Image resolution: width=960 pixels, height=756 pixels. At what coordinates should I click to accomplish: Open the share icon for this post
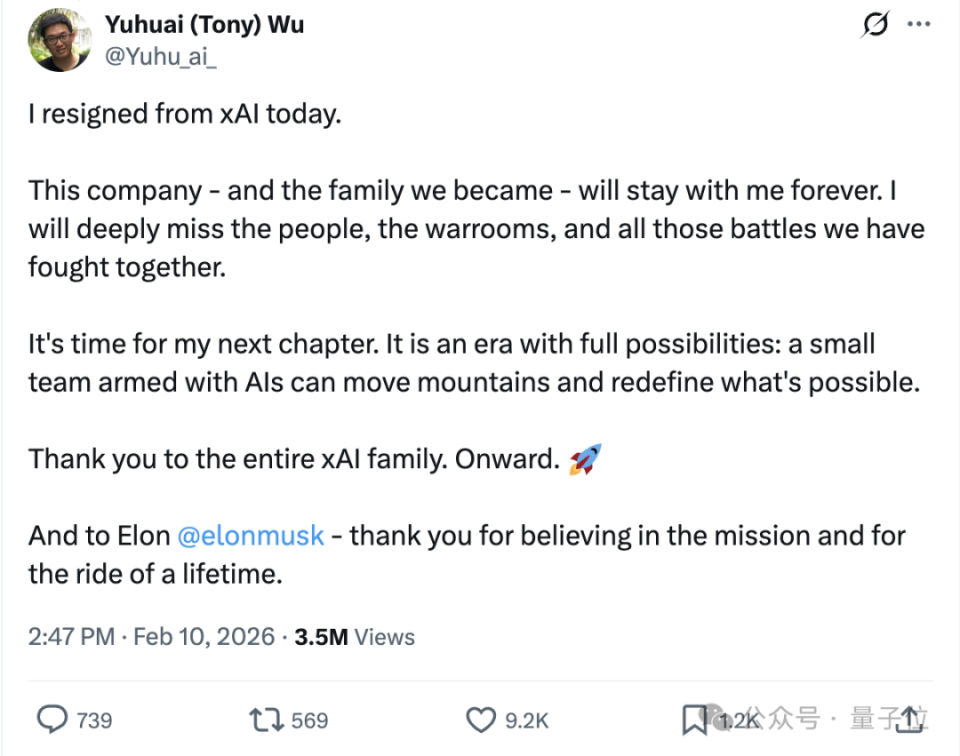coord(908,719)
